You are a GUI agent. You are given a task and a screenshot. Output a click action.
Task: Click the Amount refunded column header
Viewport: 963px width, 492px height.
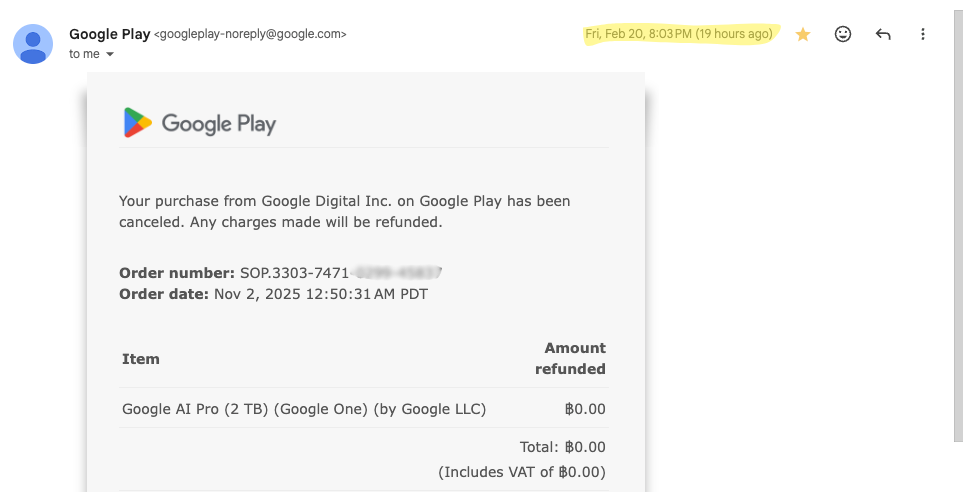tap(571, 358)
